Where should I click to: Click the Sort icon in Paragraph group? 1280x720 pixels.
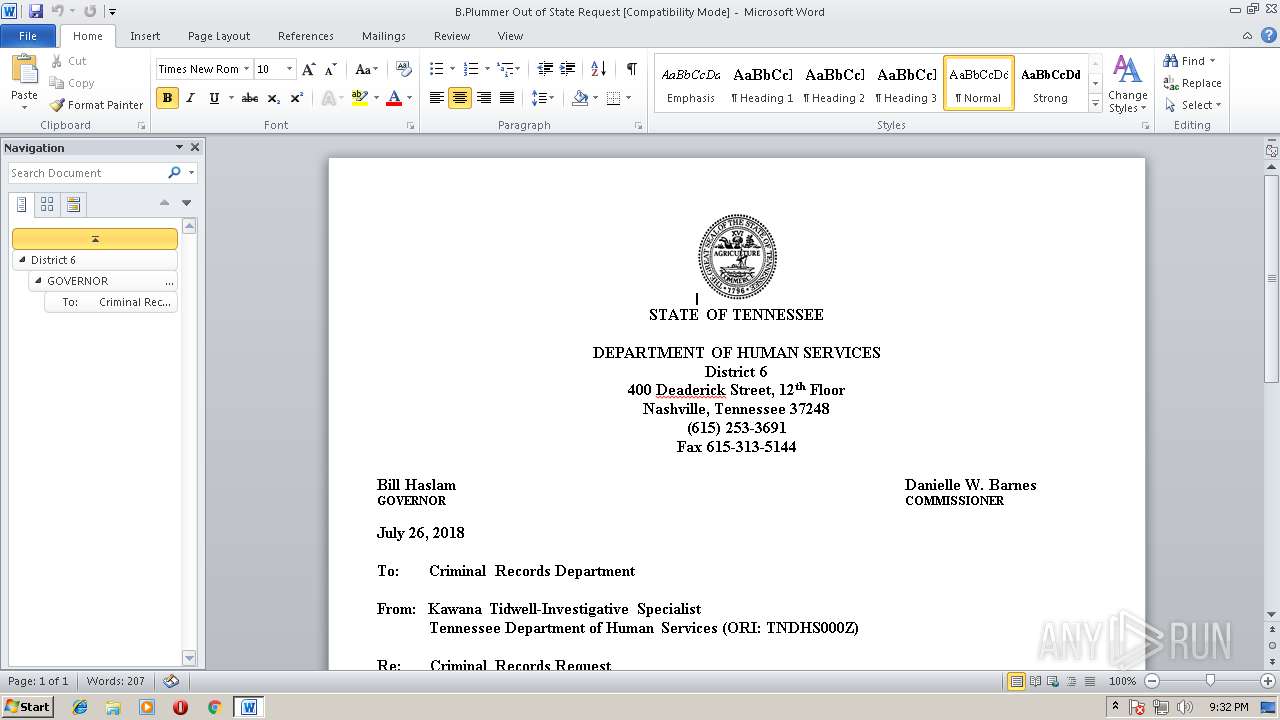[598, 69]
